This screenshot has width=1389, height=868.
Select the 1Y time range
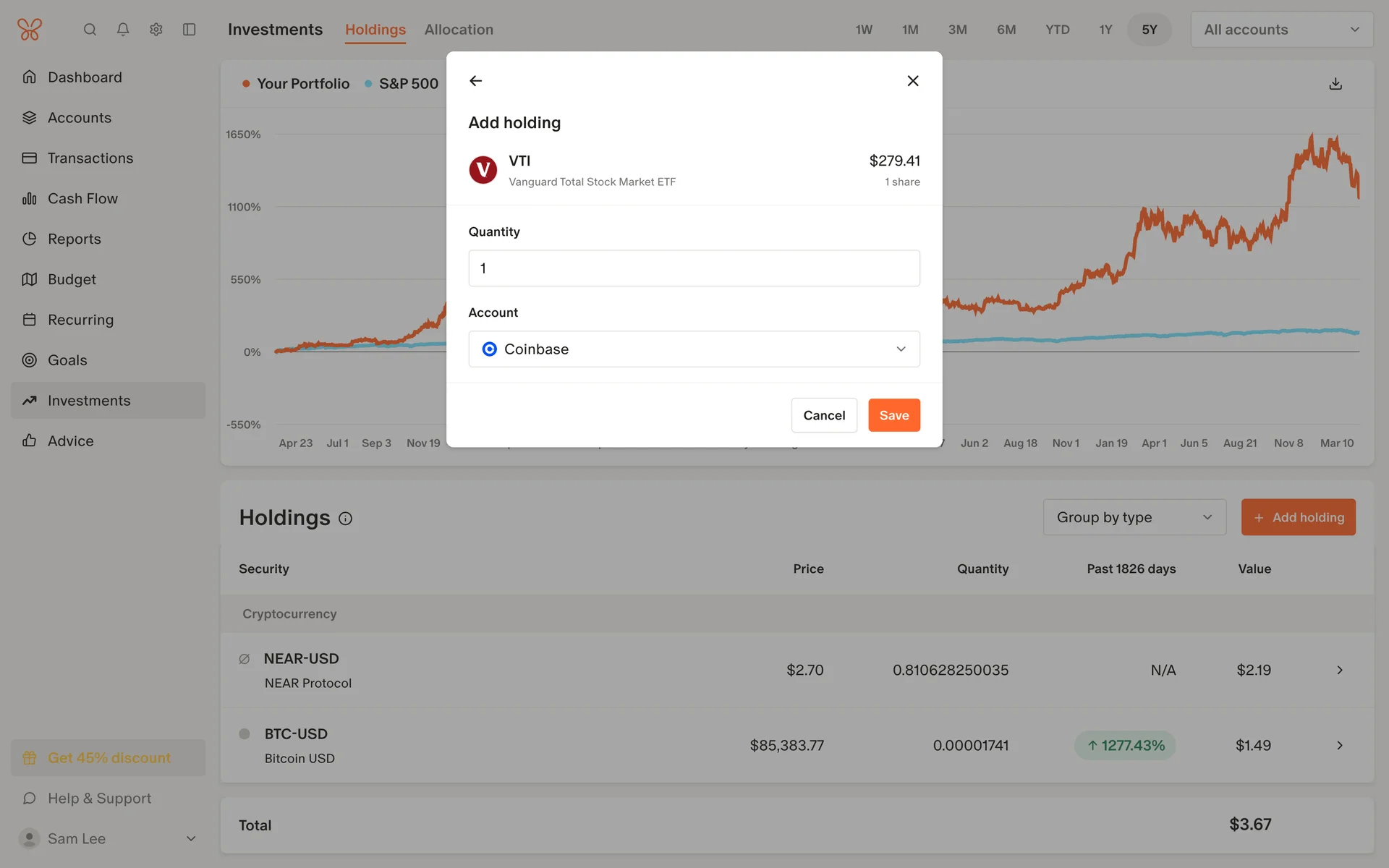(x=1105, y=30)
